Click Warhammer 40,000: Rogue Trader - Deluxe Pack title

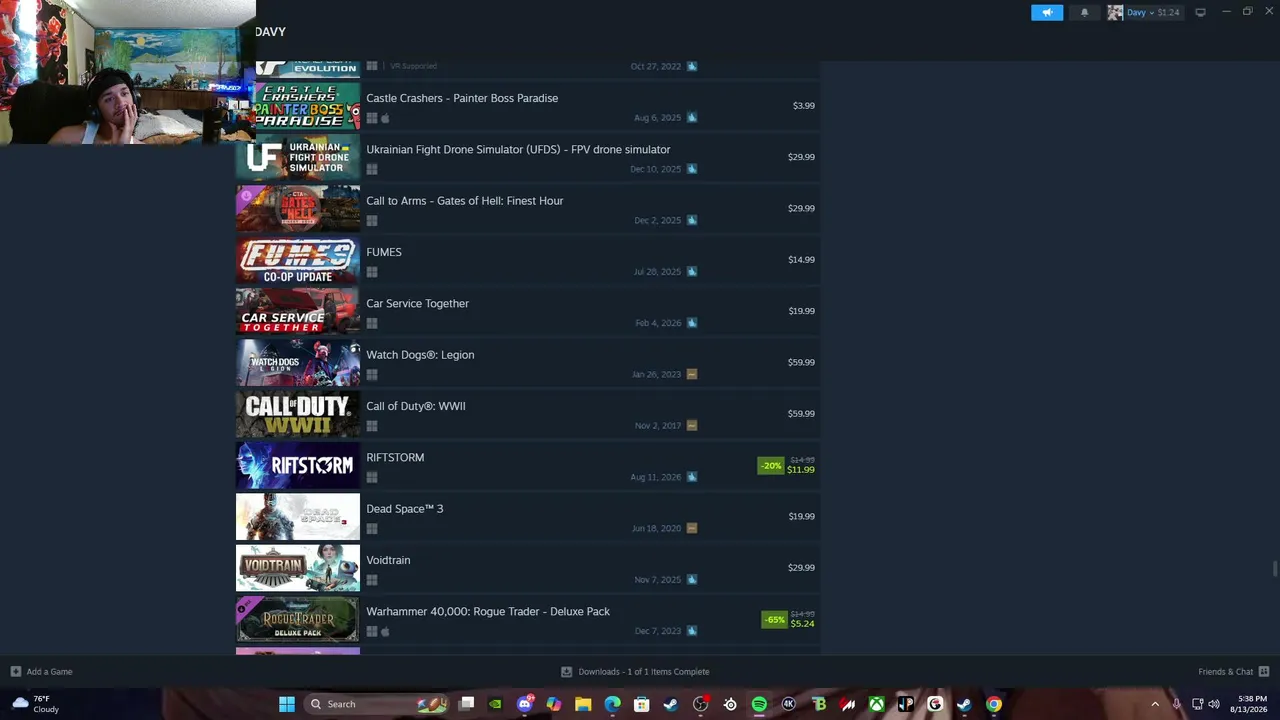(x=488, y=612)
